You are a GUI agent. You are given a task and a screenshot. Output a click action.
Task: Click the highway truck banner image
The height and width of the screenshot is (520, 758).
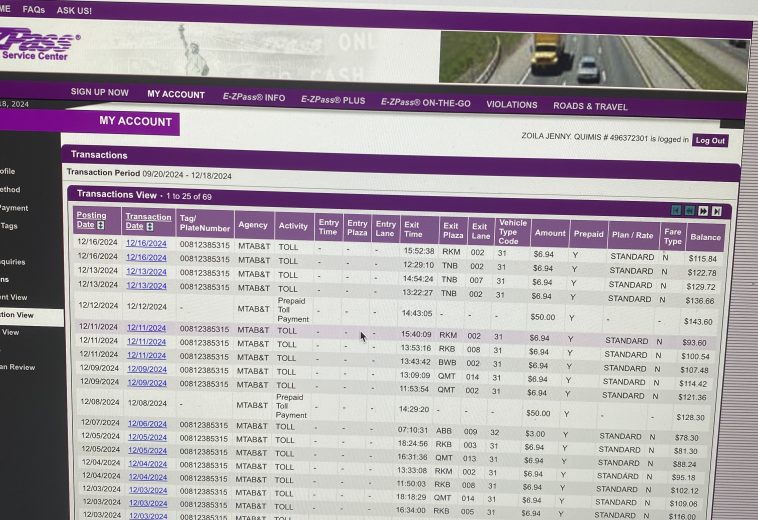[594, 61]
